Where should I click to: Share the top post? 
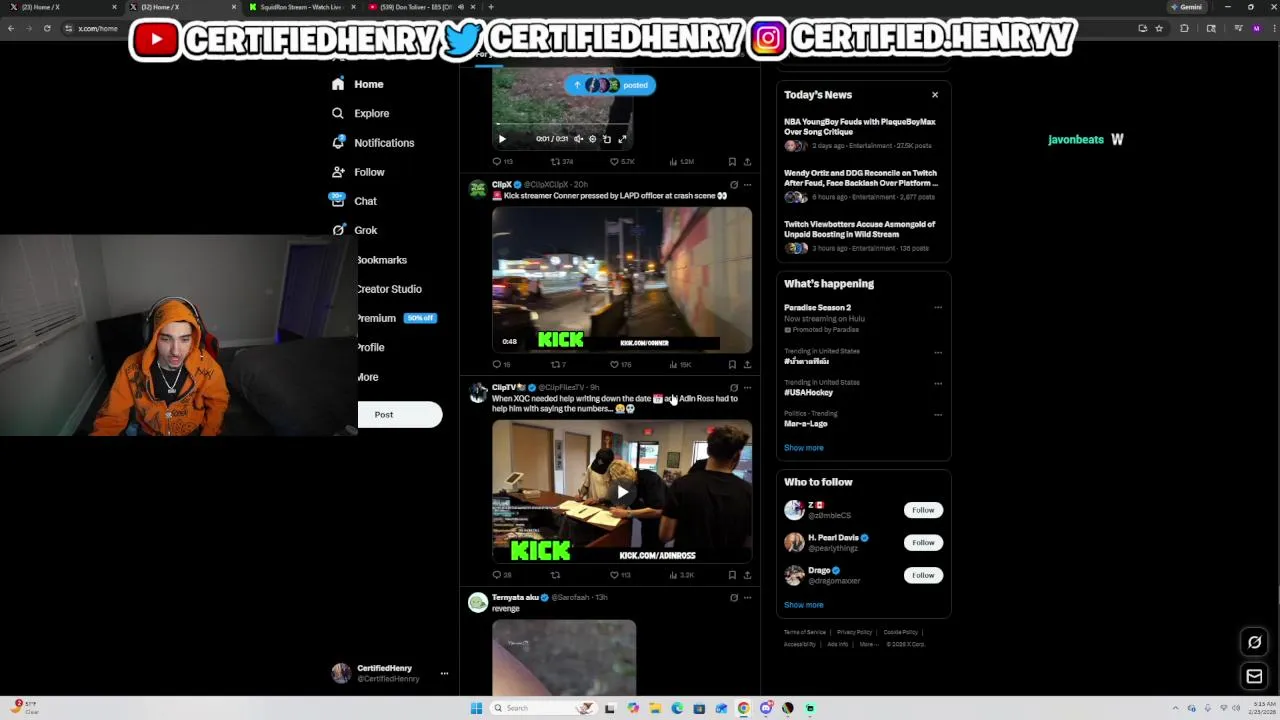(747, 161)
